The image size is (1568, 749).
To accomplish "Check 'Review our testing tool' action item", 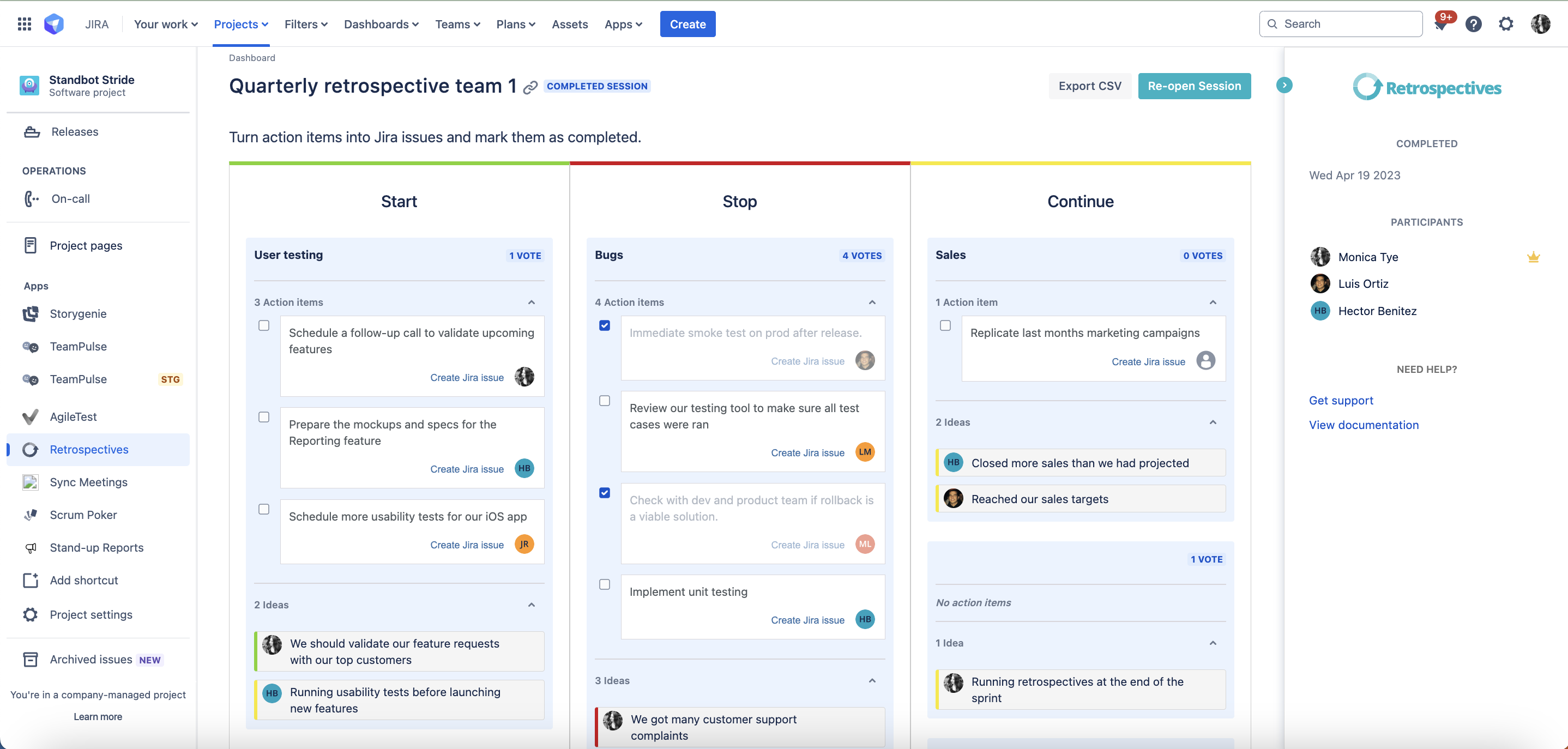I will coord(605,400).
